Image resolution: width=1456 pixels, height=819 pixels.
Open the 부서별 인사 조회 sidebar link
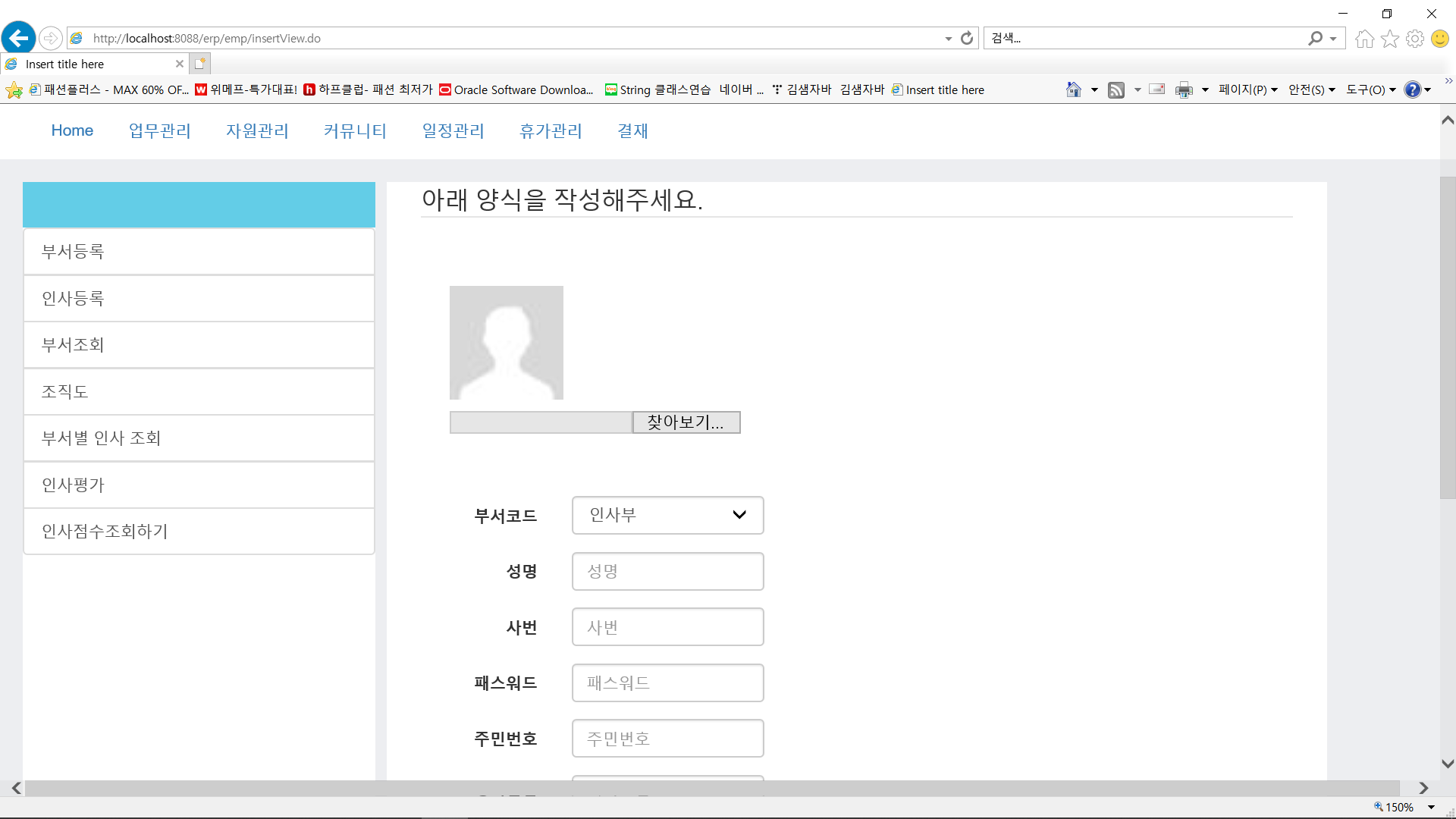[199, 438]
